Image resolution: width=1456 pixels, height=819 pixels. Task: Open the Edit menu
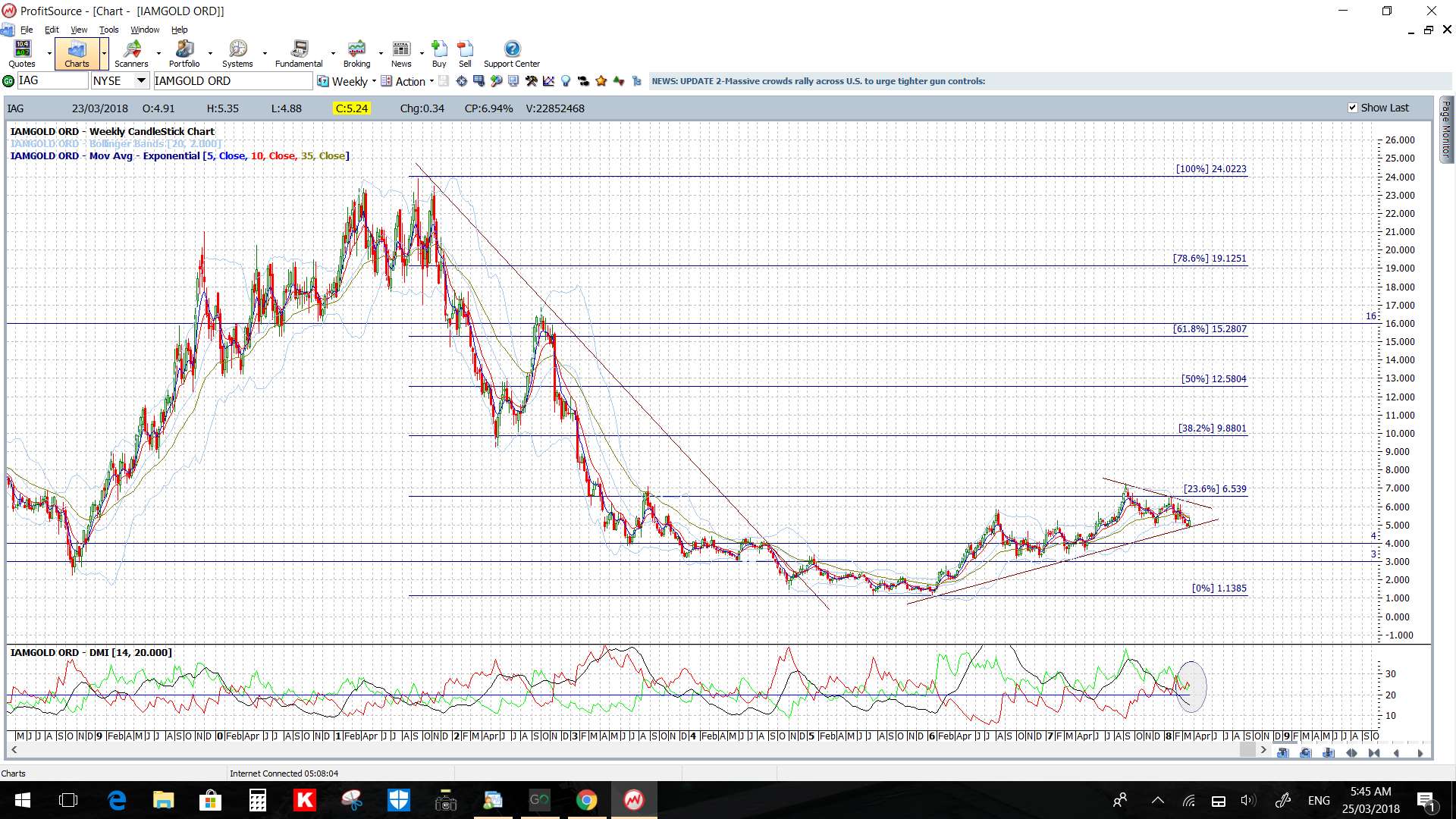click(52, 30)
